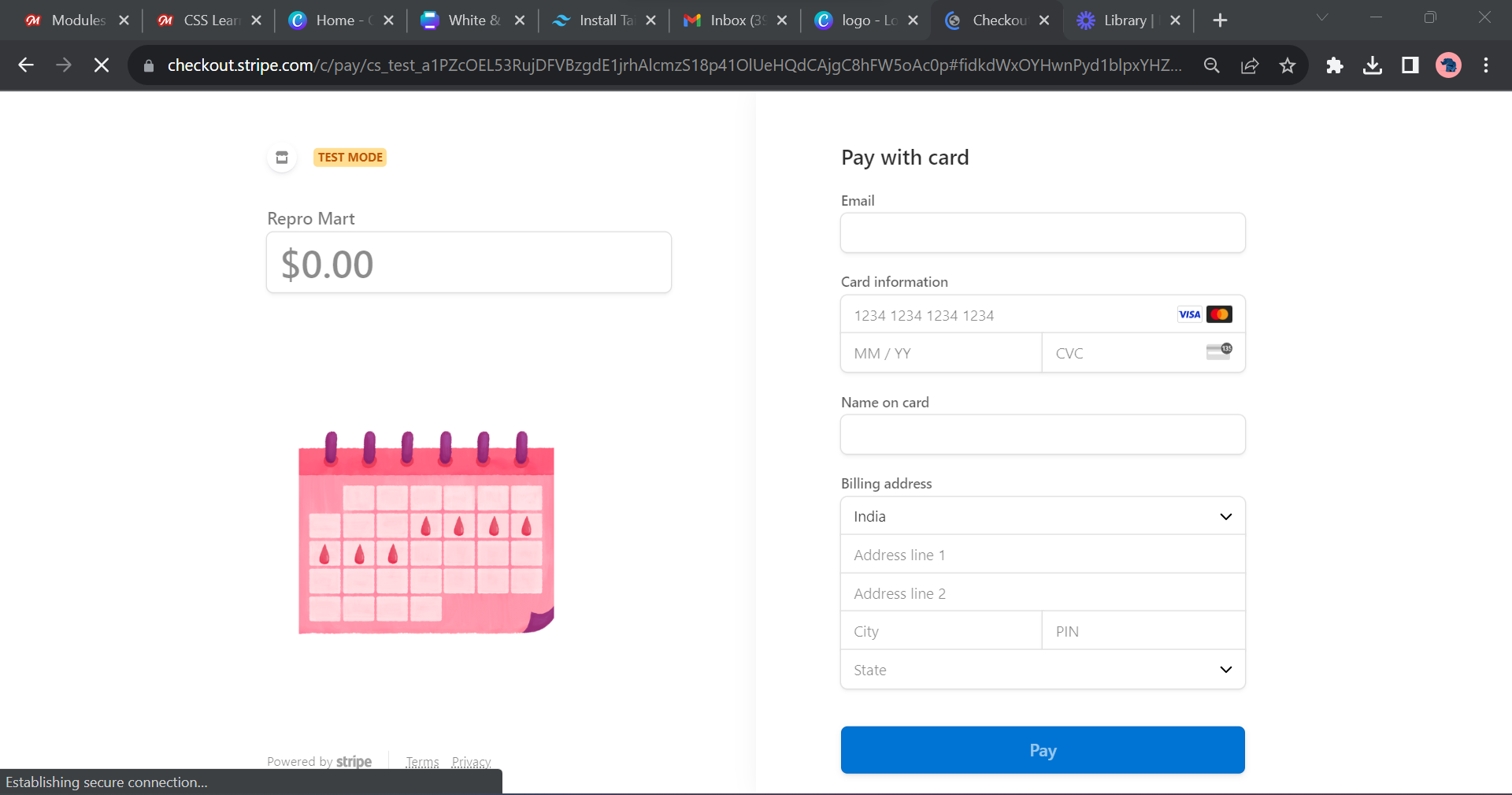Open the Downloads icon in the toolbar

click(1373, 65)
